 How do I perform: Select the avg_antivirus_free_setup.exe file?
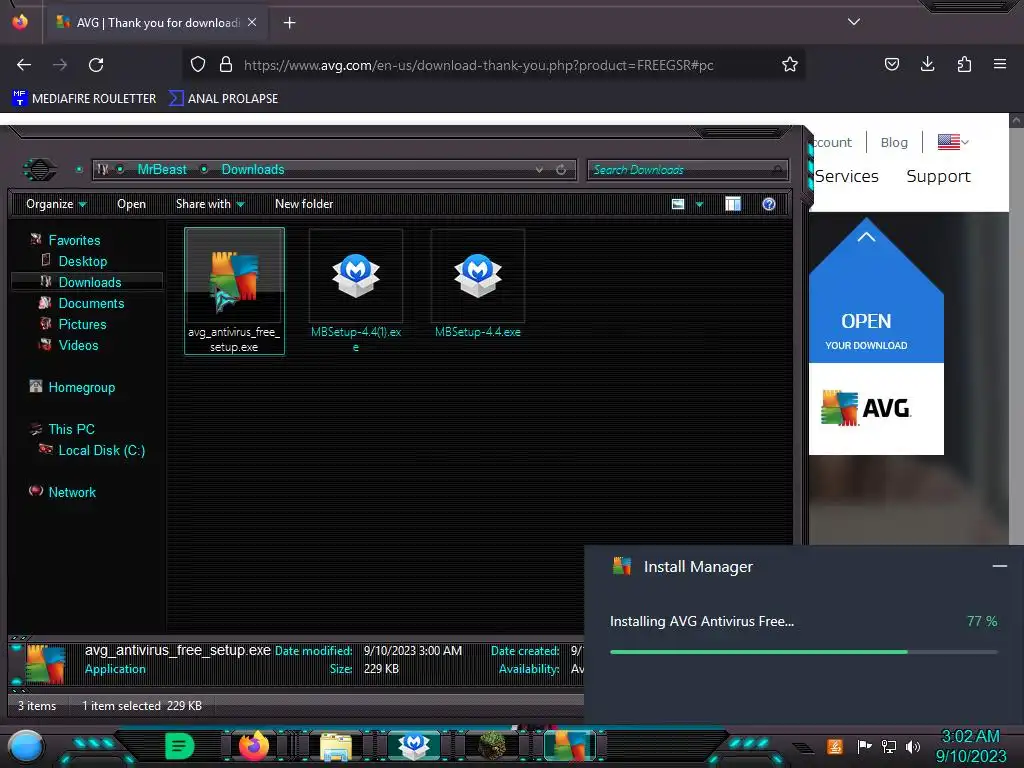tap(234, 291)
